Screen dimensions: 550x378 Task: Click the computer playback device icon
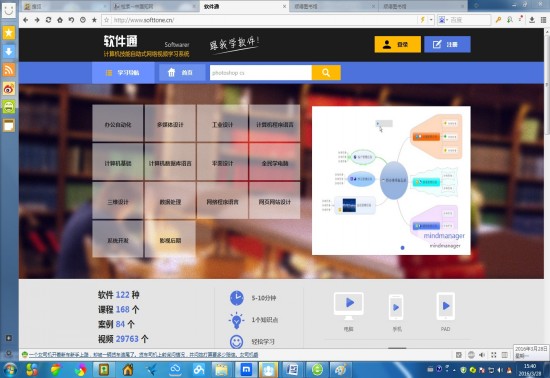click(349, 306)
